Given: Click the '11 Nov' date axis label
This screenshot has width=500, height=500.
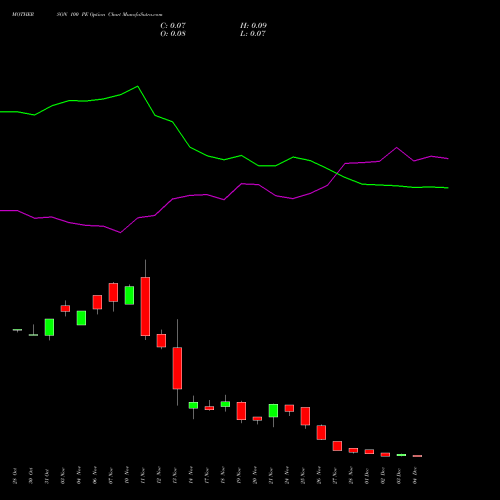Looking at the screenshot, I should coord(143,476).
